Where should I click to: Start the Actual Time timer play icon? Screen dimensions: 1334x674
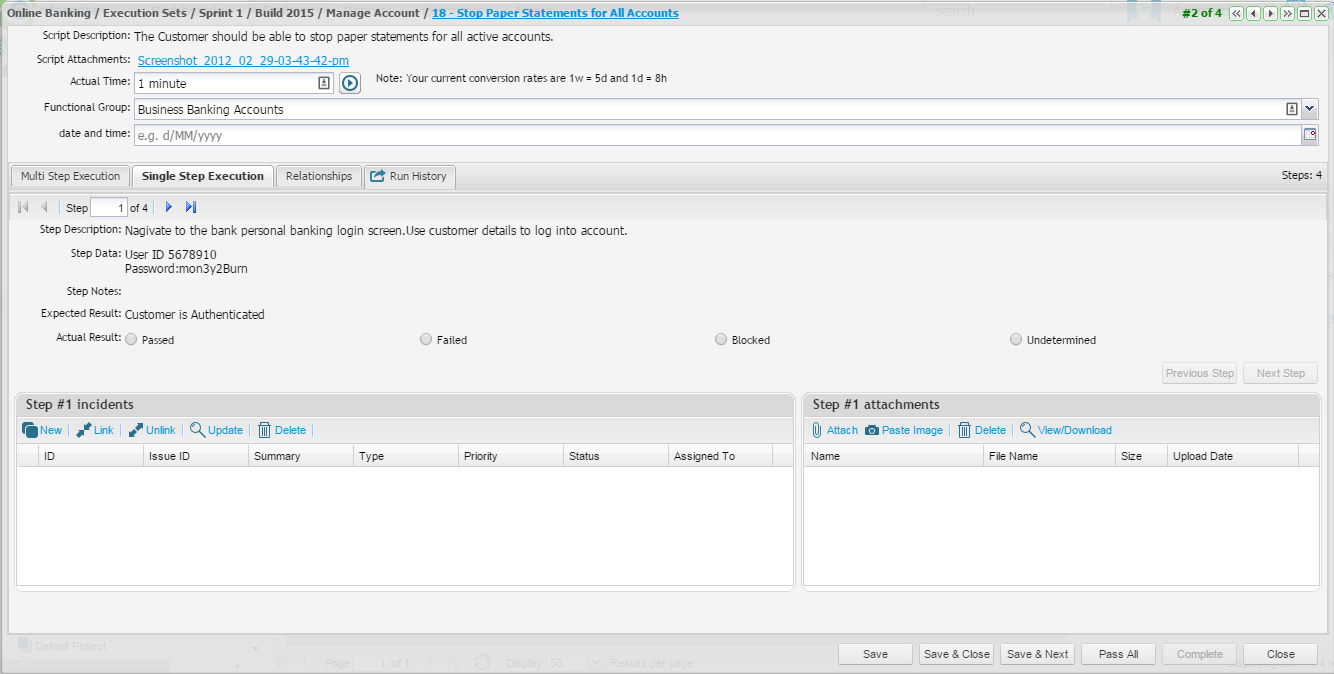coord(349,84)
